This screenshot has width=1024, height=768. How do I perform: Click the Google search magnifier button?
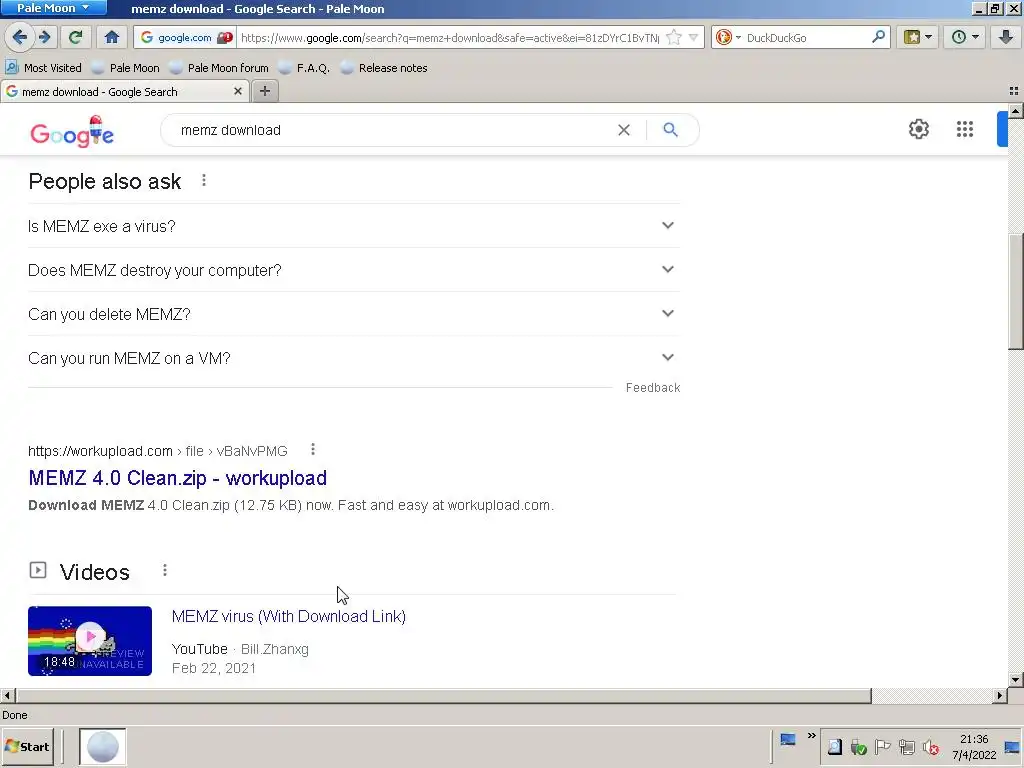point(670,130)
